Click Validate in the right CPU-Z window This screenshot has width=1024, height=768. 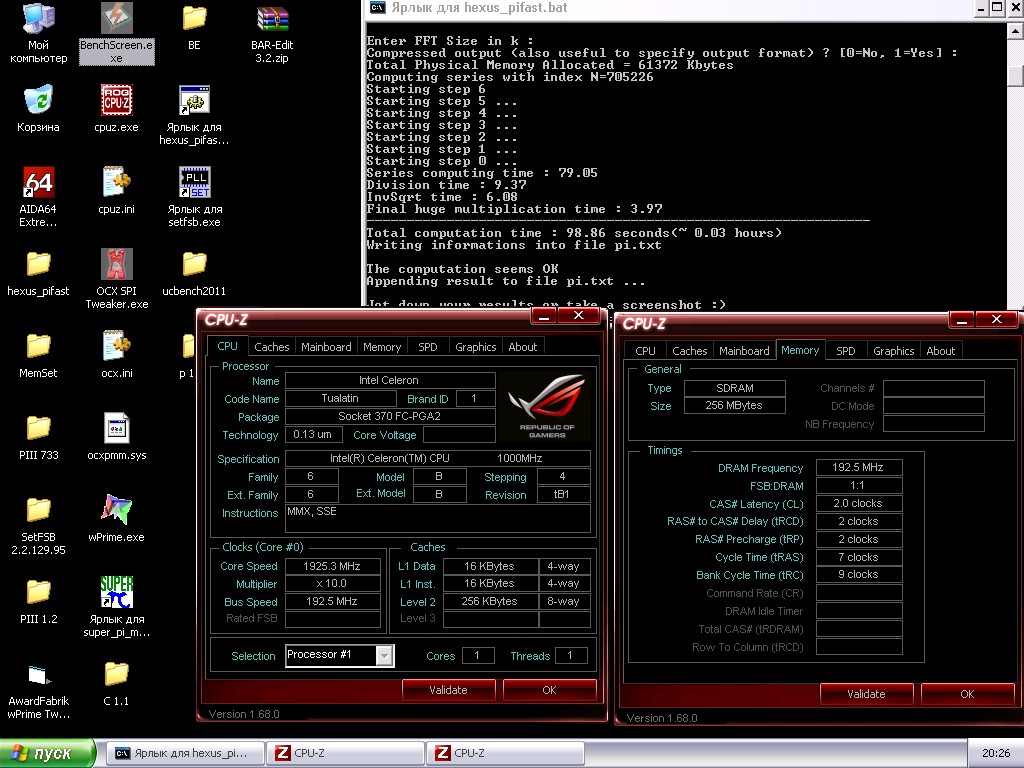click(866, 694)
